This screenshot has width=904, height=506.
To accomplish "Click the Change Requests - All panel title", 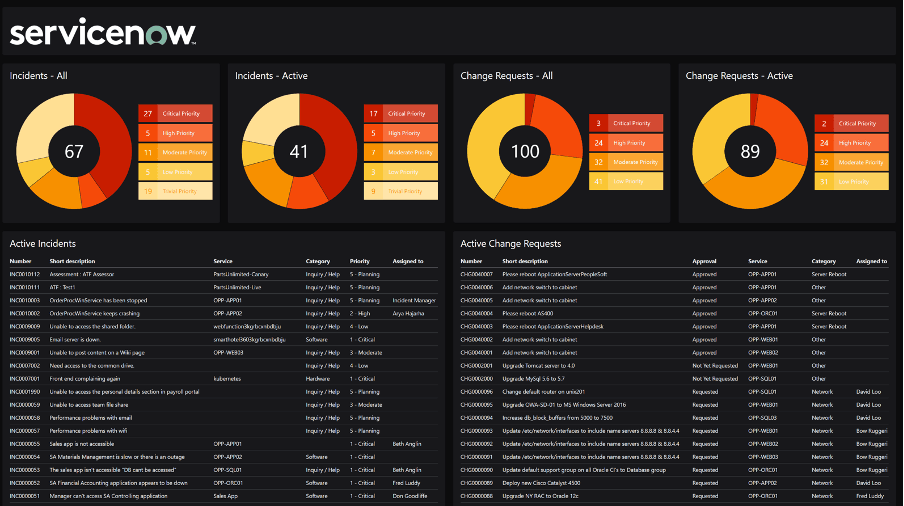I will (506, 75).
